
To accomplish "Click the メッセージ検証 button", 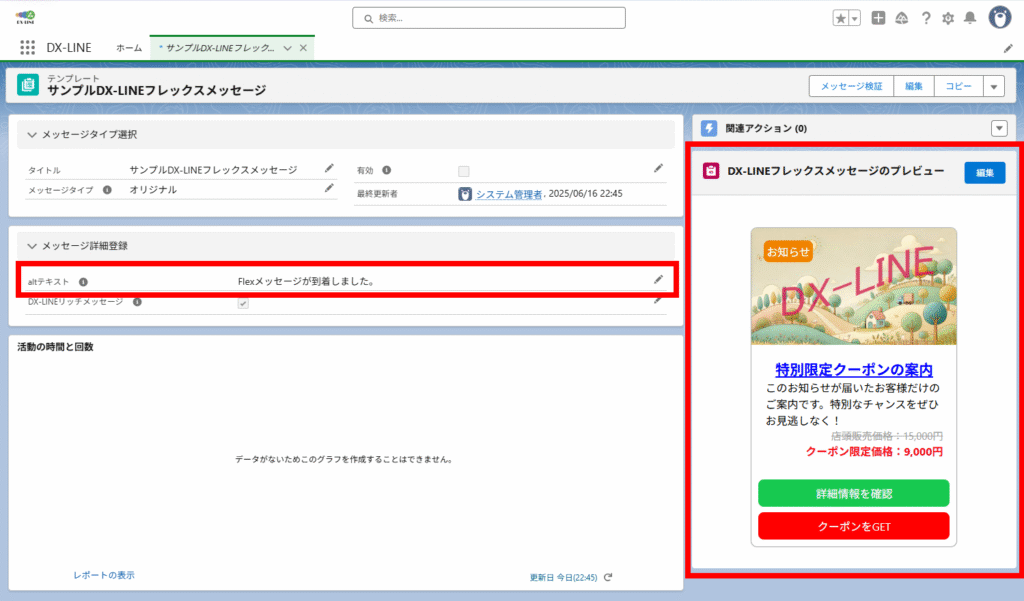I will [851, 87].
